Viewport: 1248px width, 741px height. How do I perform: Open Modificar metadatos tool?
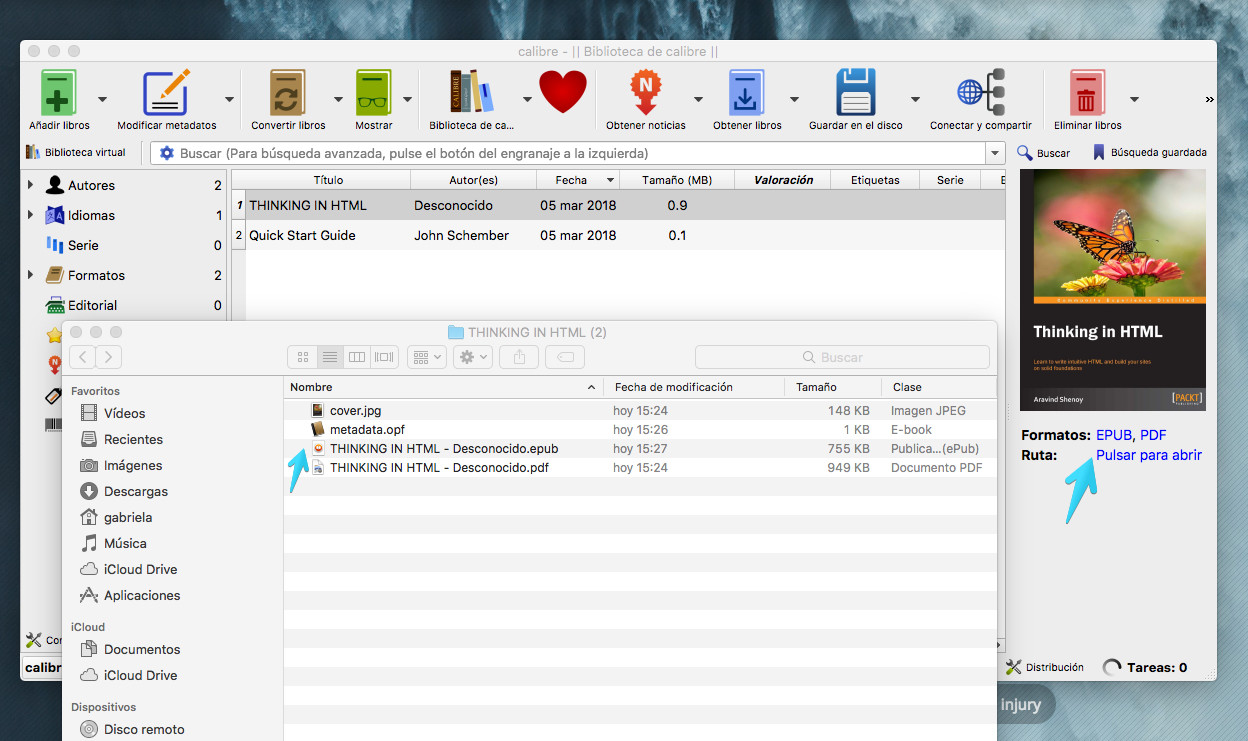tap(166, 94)
